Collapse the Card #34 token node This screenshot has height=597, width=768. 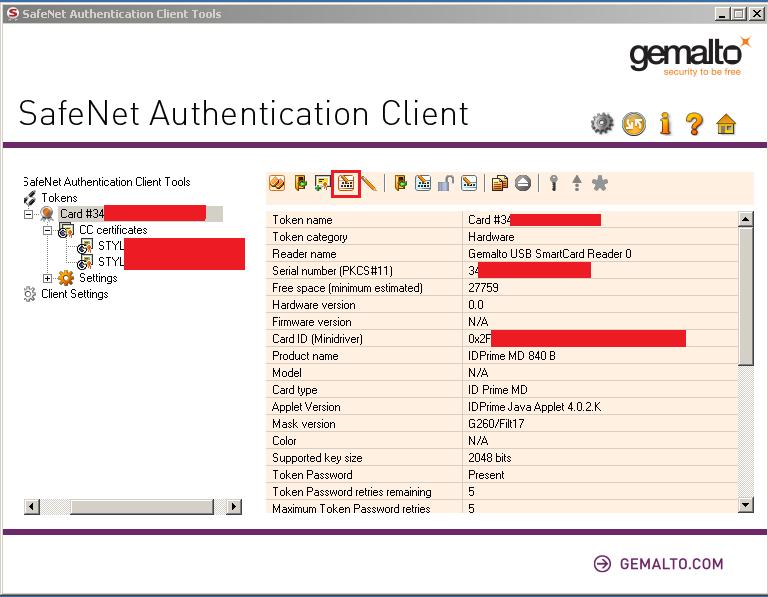point(28,214)
